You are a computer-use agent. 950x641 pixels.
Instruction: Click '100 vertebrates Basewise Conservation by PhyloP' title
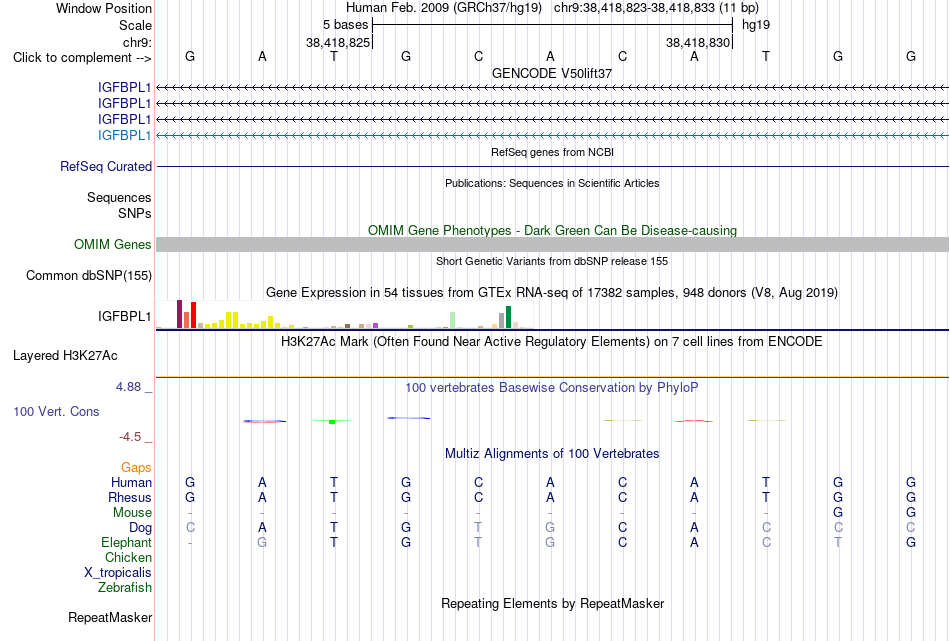(x=552, y=388)
